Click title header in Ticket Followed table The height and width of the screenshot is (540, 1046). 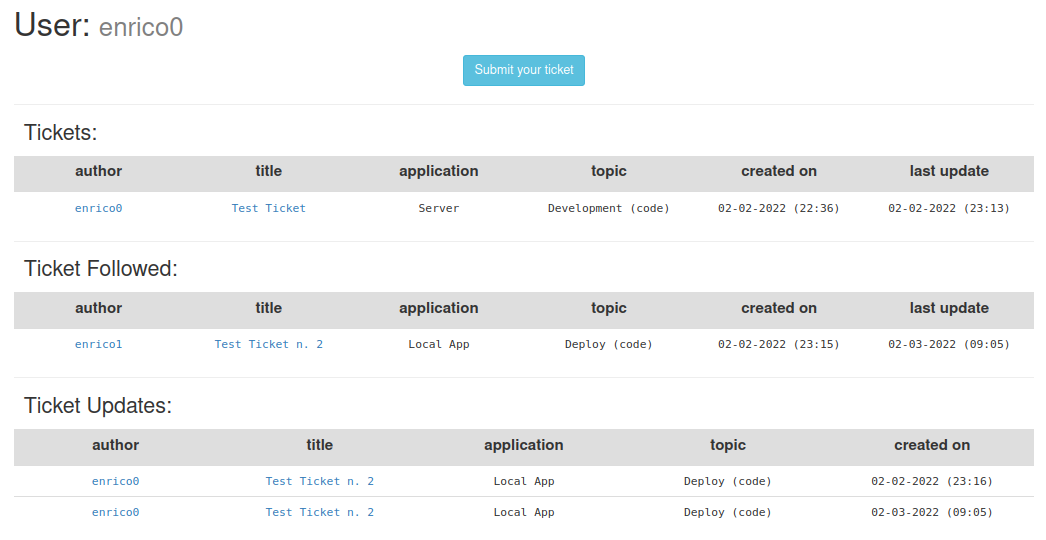click(268, 308)
